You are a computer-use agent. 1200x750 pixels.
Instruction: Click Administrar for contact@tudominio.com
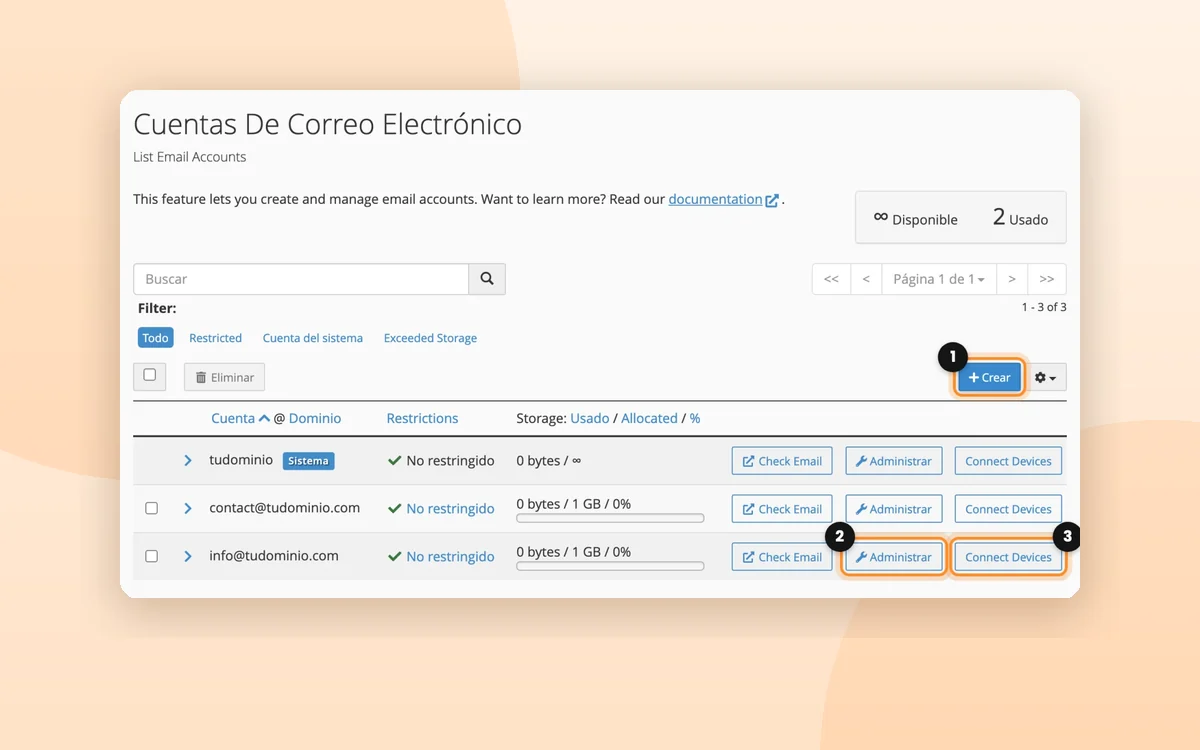coord(894,509)
